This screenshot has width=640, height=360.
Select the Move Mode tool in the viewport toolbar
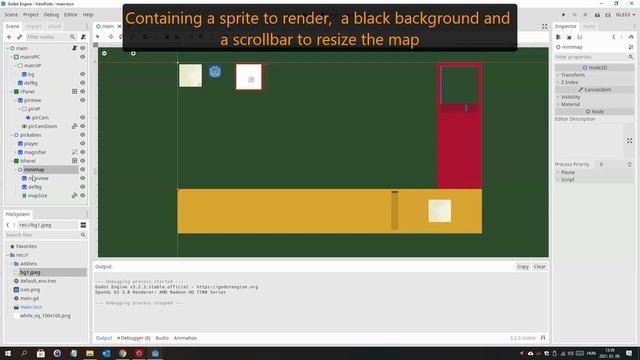pyautogui.click(x=111, y=37)
